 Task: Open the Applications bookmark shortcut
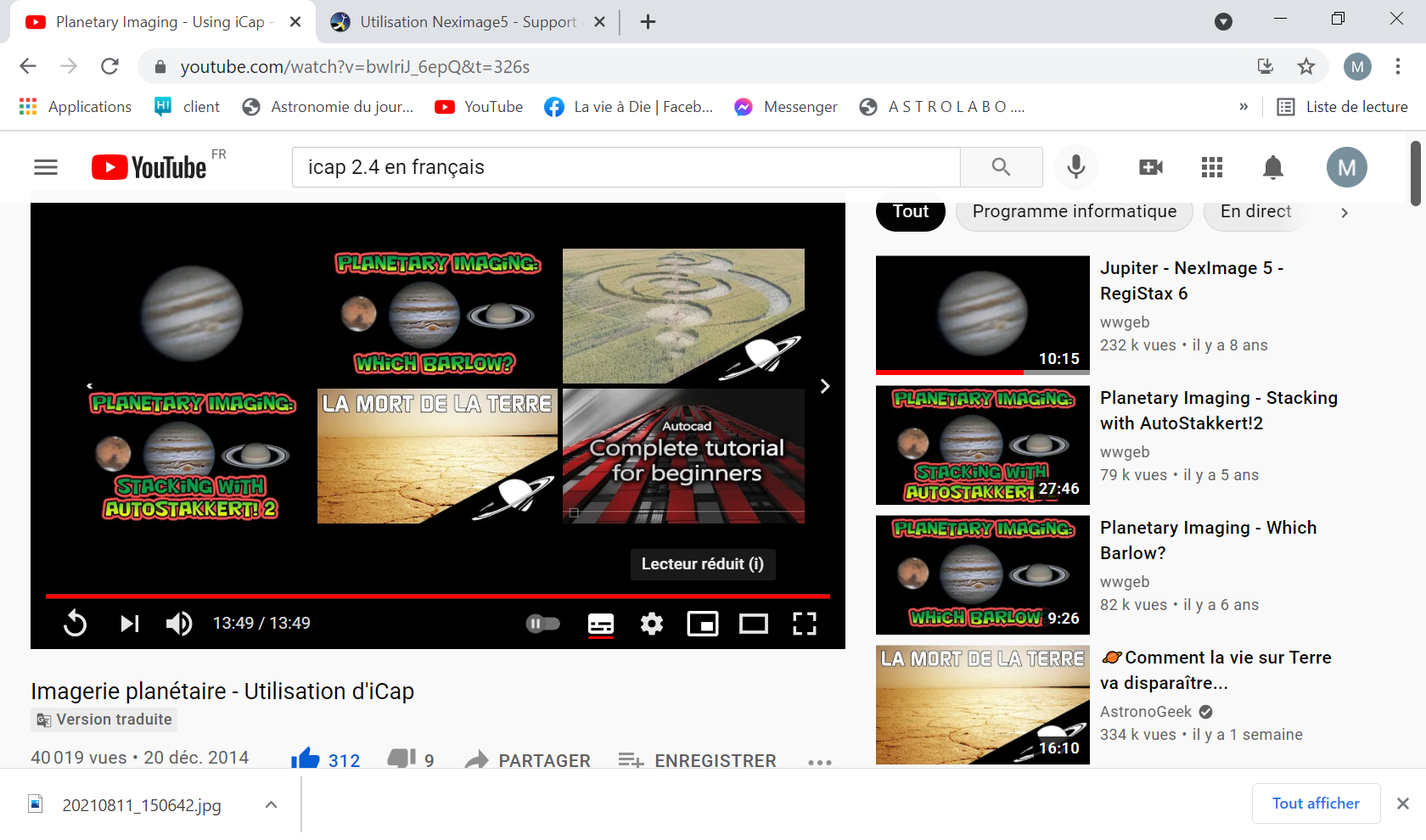(75, 107)
